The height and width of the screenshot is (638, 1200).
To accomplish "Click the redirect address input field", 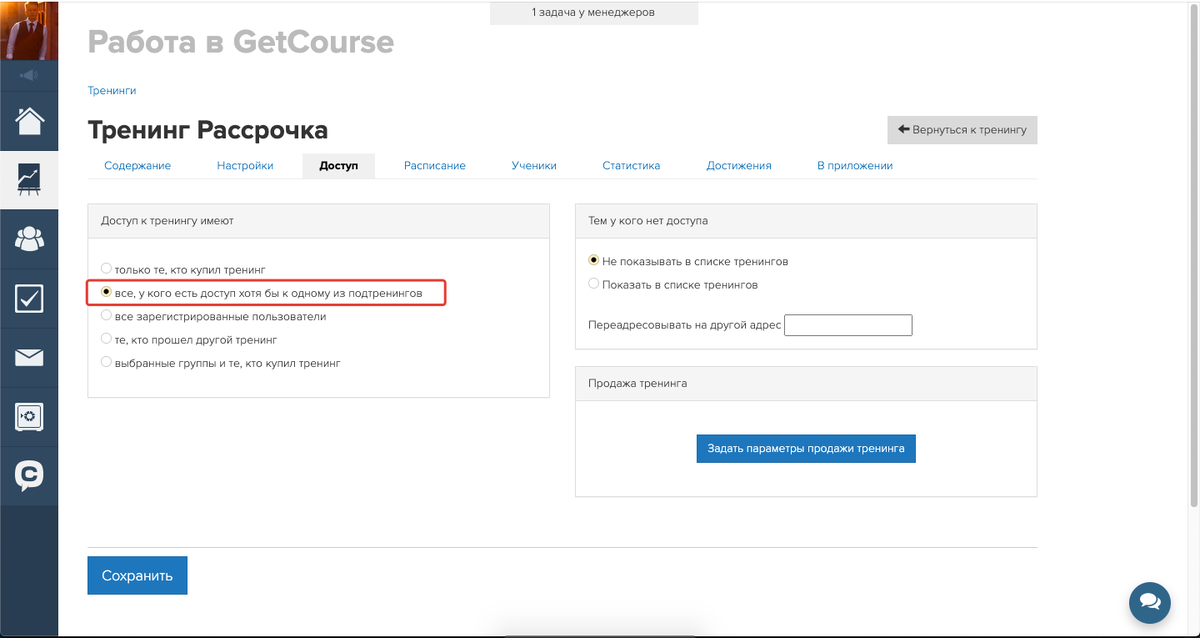I will (x=848, y=325).
